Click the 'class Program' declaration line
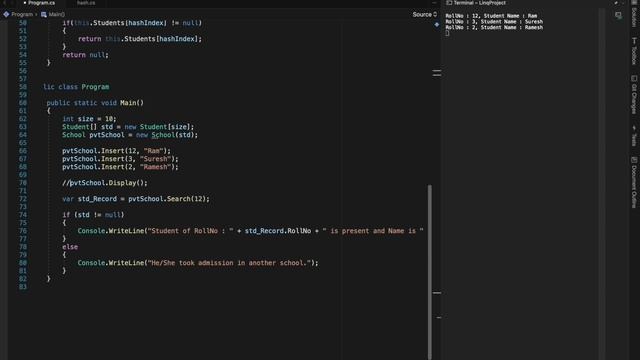 (x=76, y=87)
